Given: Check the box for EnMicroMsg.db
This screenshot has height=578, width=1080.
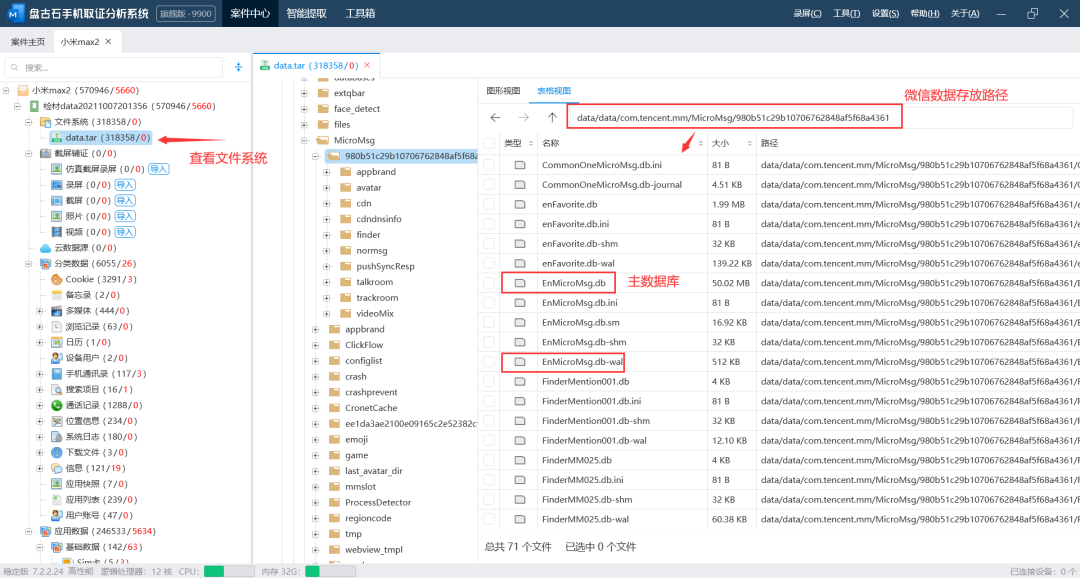Looking at the screenshot, I should (x=488, y=283).
